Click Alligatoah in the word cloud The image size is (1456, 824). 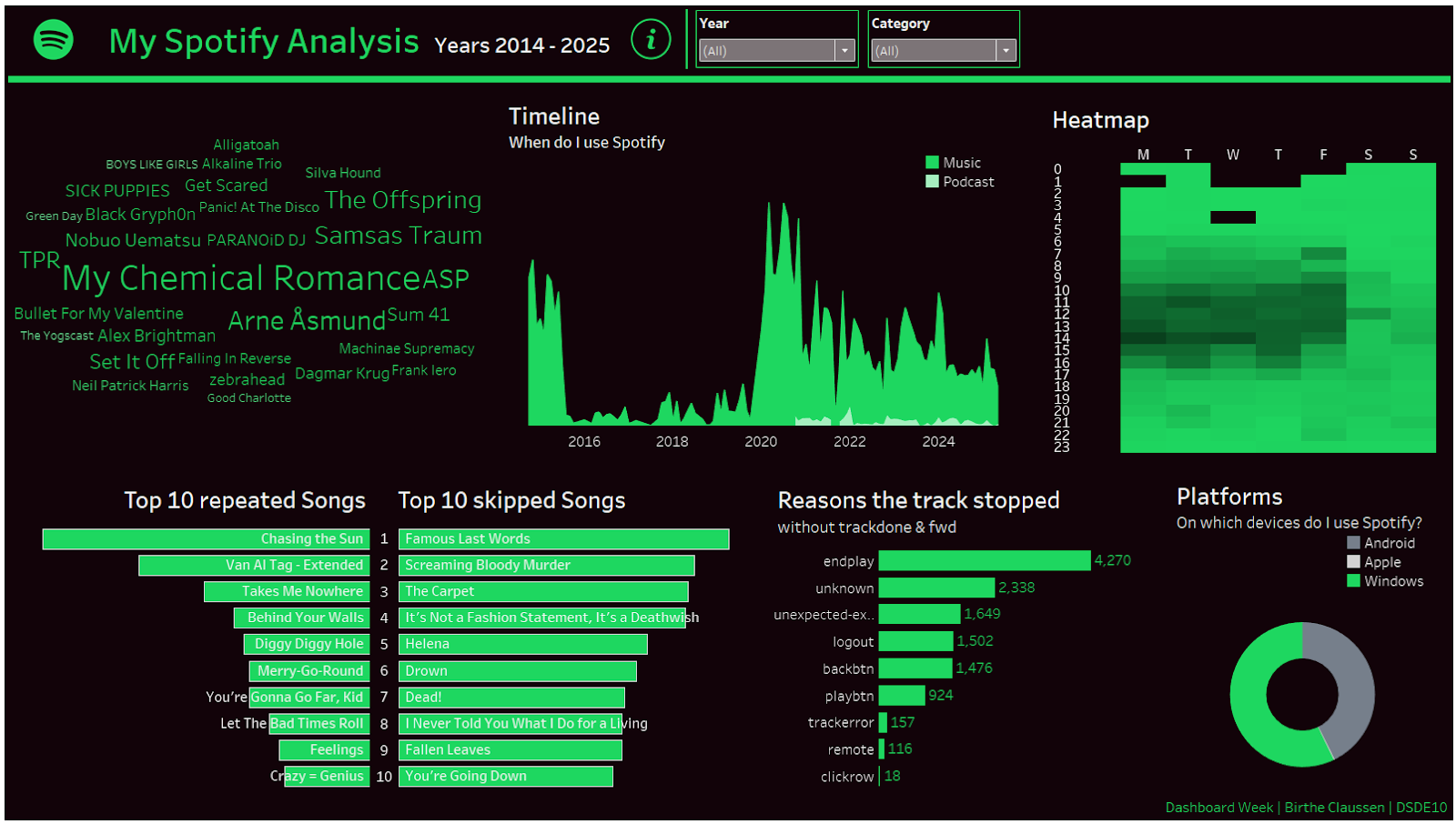click(246, 145)
